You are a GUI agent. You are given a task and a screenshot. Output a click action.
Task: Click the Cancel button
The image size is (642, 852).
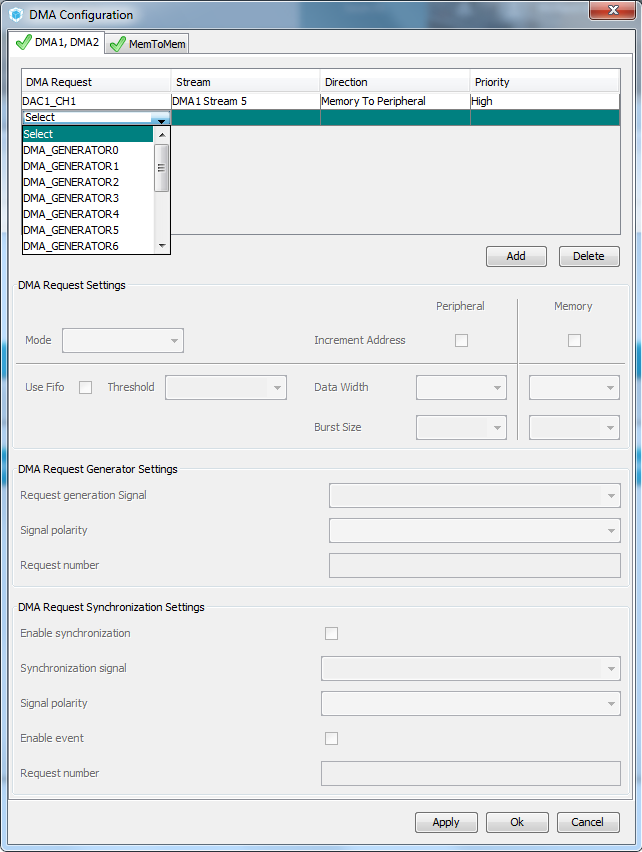[x=588, y=823]
